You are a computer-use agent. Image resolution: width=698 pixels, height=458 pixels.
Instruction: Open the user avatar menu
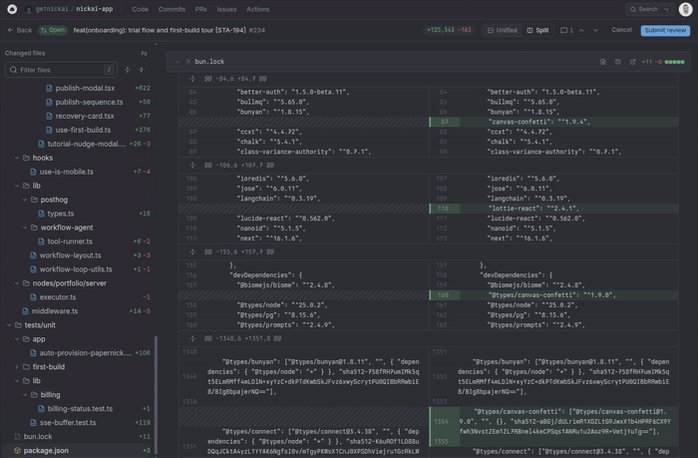pos(685,9)
